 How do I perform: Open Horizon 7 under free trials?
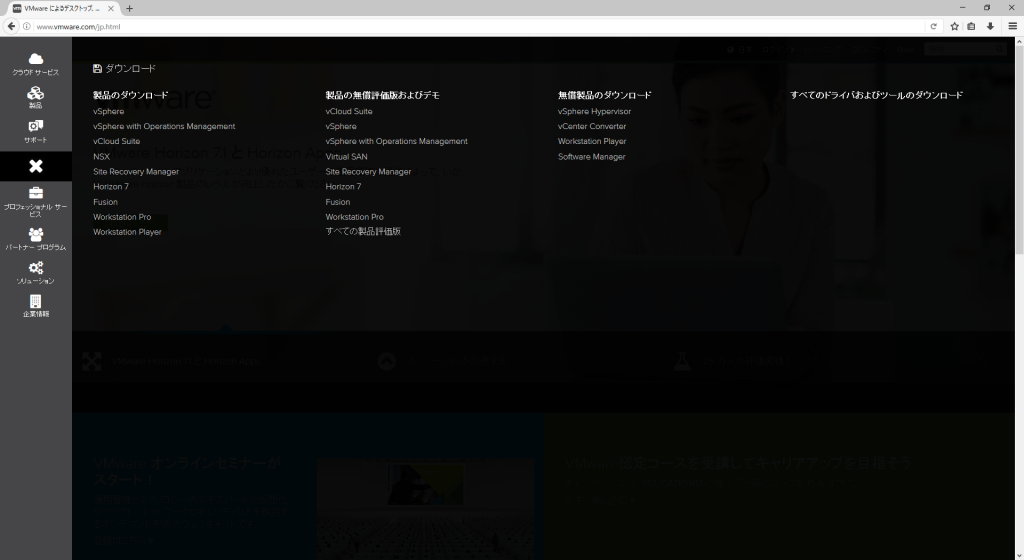pos(344,187)
